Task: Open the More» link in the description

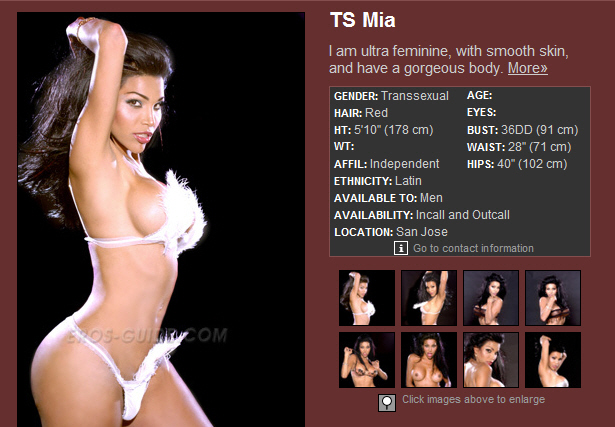Action: [528, 68]
